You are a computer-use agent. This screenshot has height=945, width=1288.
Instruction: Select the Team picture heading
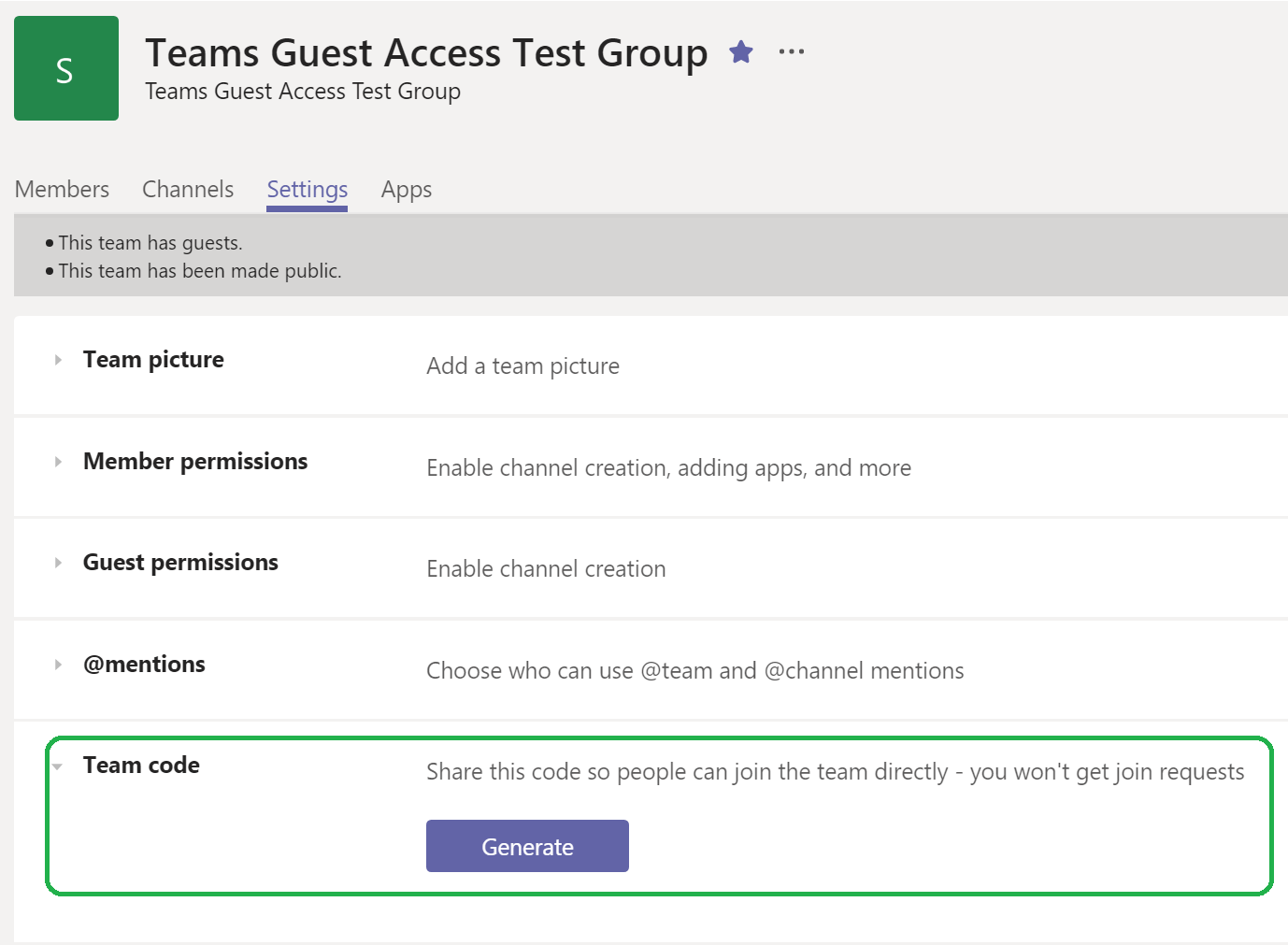pos(153,359)
